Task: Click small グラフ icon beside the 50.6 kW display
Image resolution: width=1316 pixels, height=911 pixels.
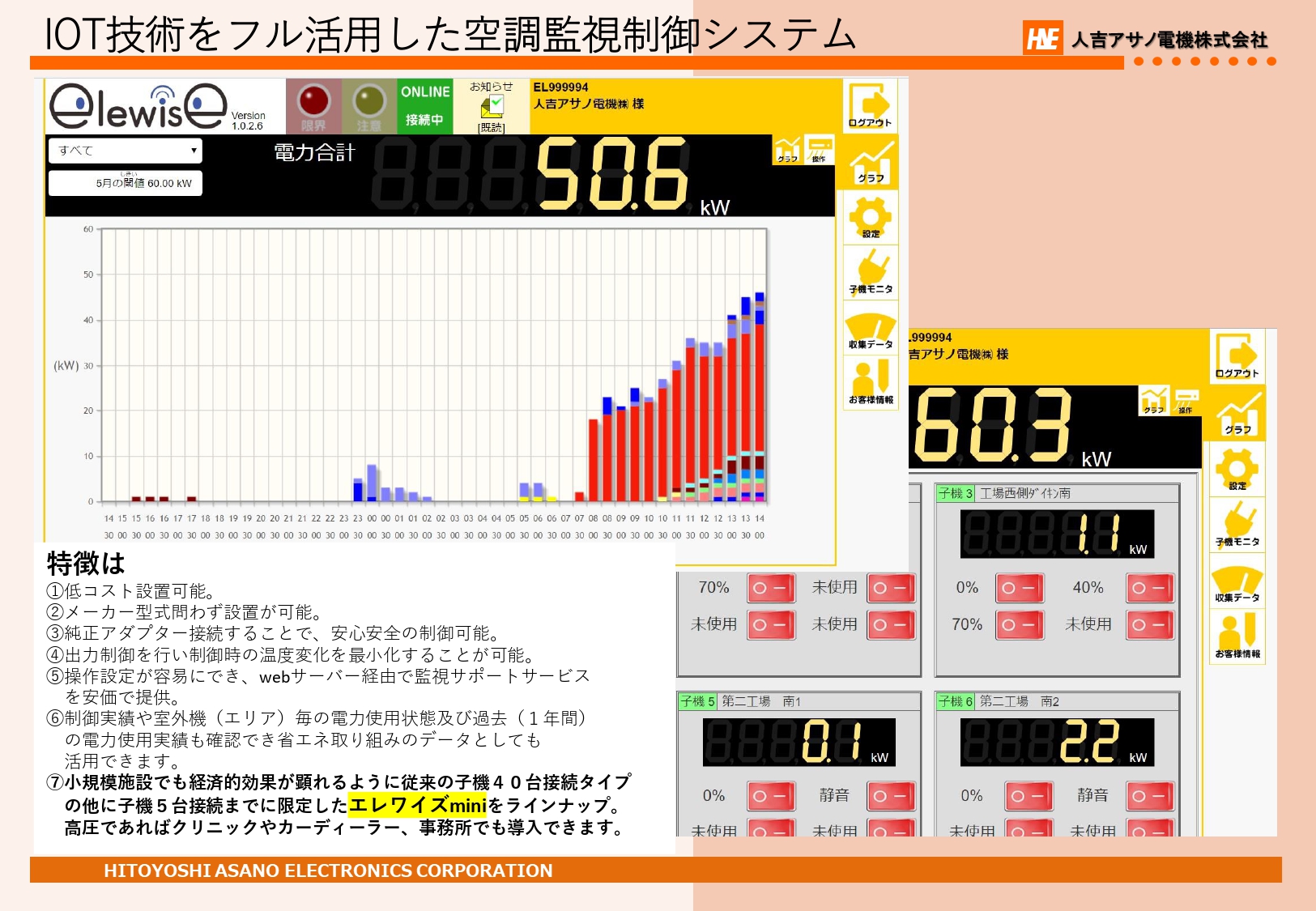Action: click(x=787, y=150)
